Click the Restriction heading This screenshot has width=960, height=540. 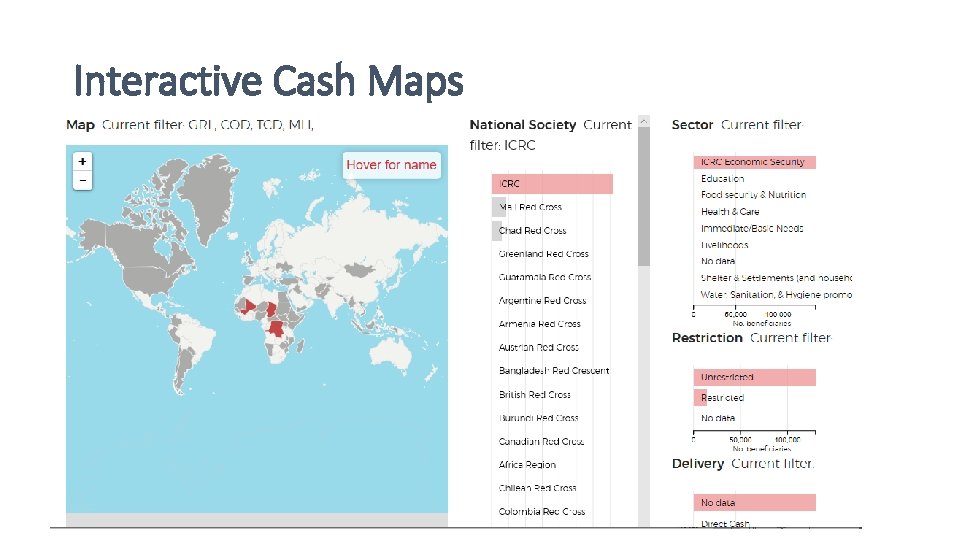[707, 338]
